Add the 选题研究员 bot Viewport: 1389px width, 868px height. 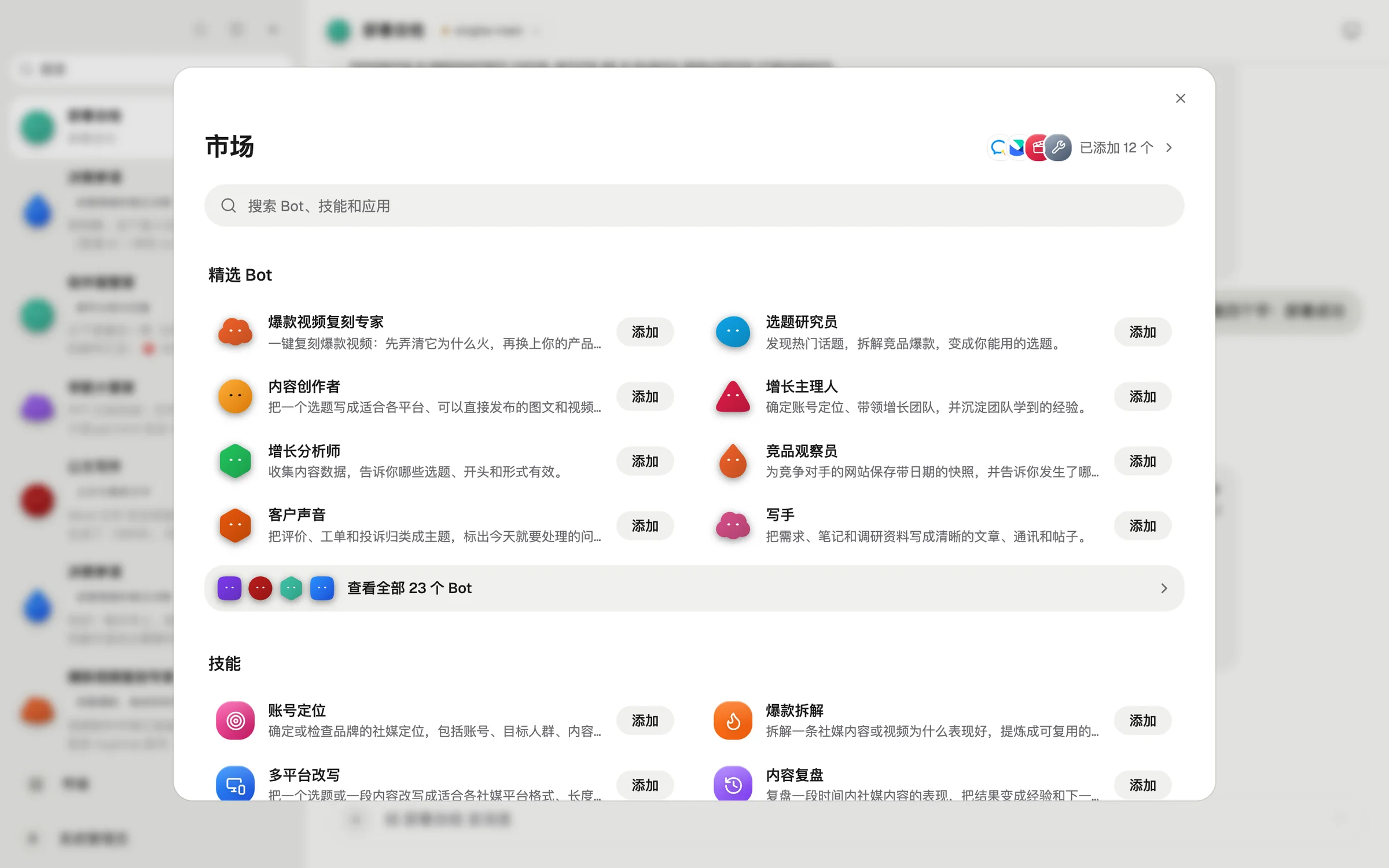click(x=1142, y=332)
